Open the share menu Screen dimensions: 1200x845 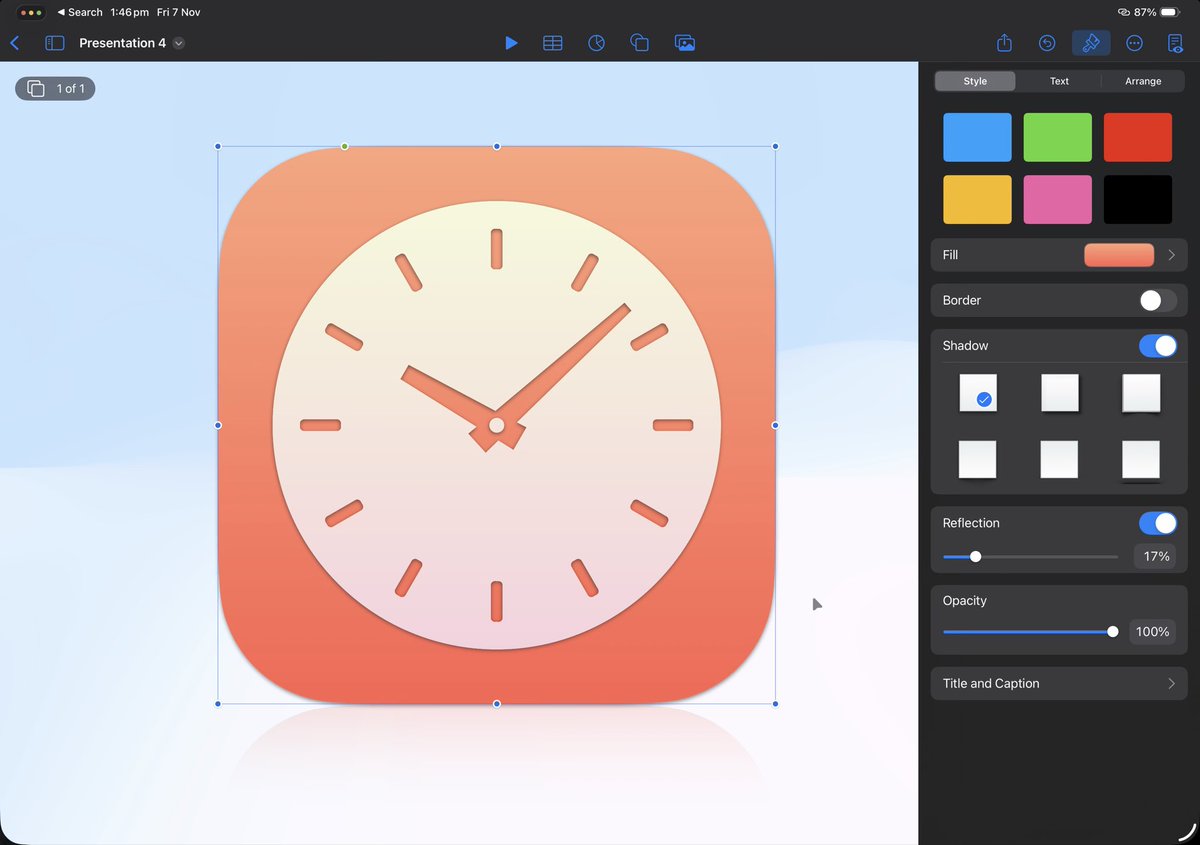1005,43
